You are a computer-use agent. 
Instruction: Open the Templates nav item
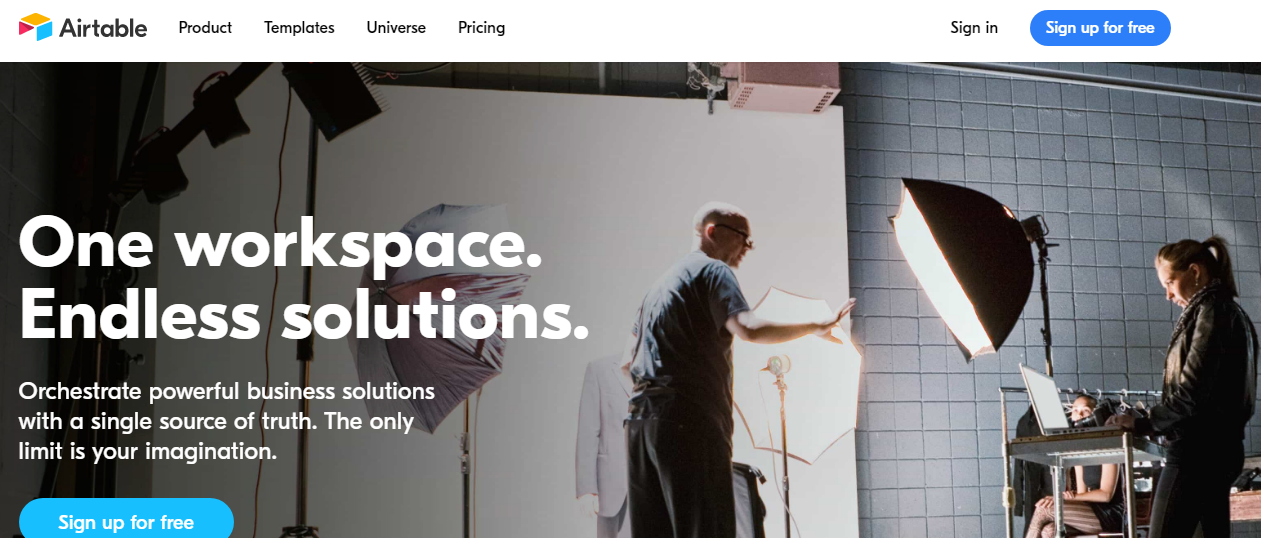pyautogui.click(x=299, y=28)
